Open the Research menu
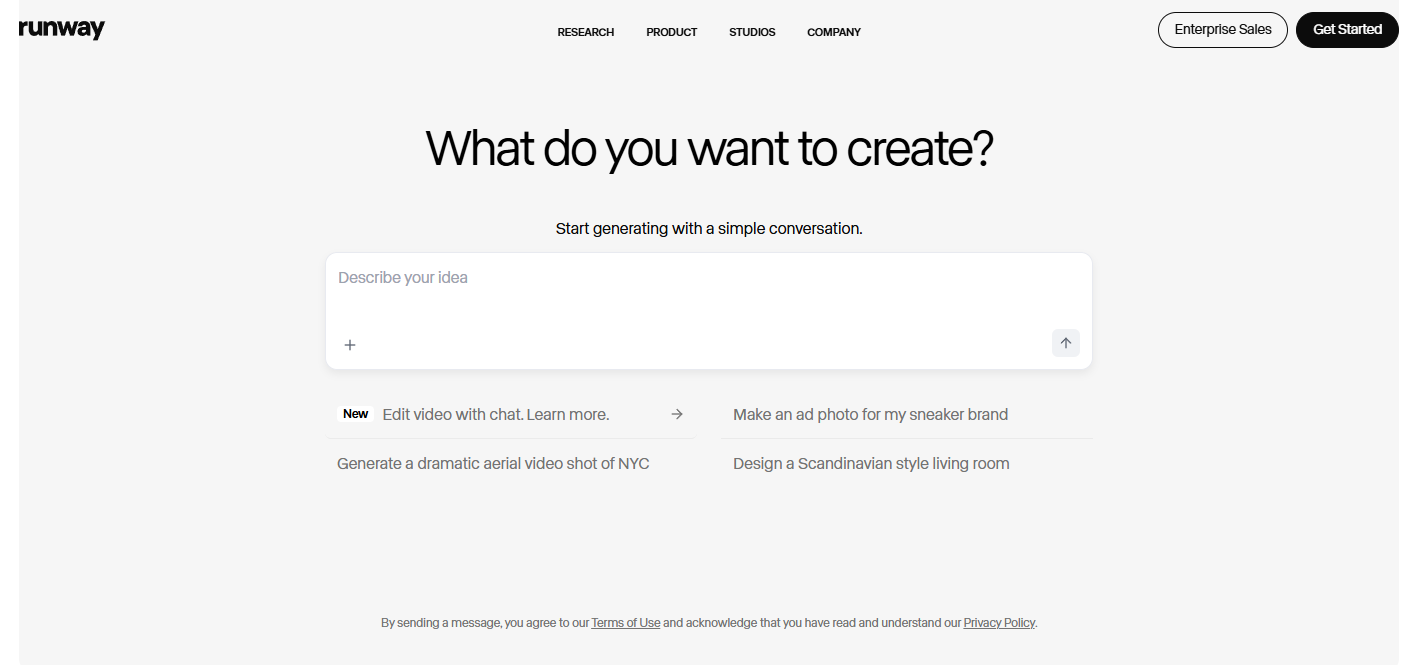The height and width of the screenshot is (665, 1406). (586, 32)
